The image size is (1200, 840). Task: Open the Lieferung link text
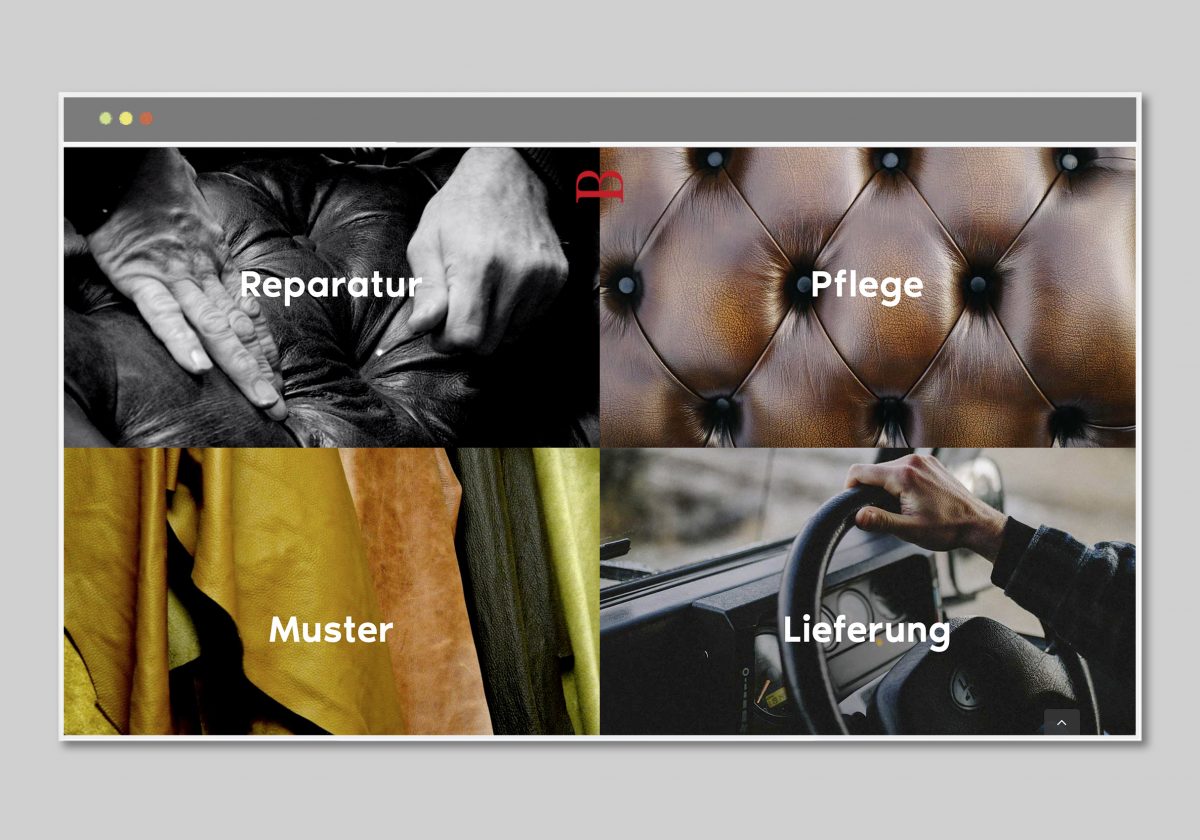pos(867,631)
